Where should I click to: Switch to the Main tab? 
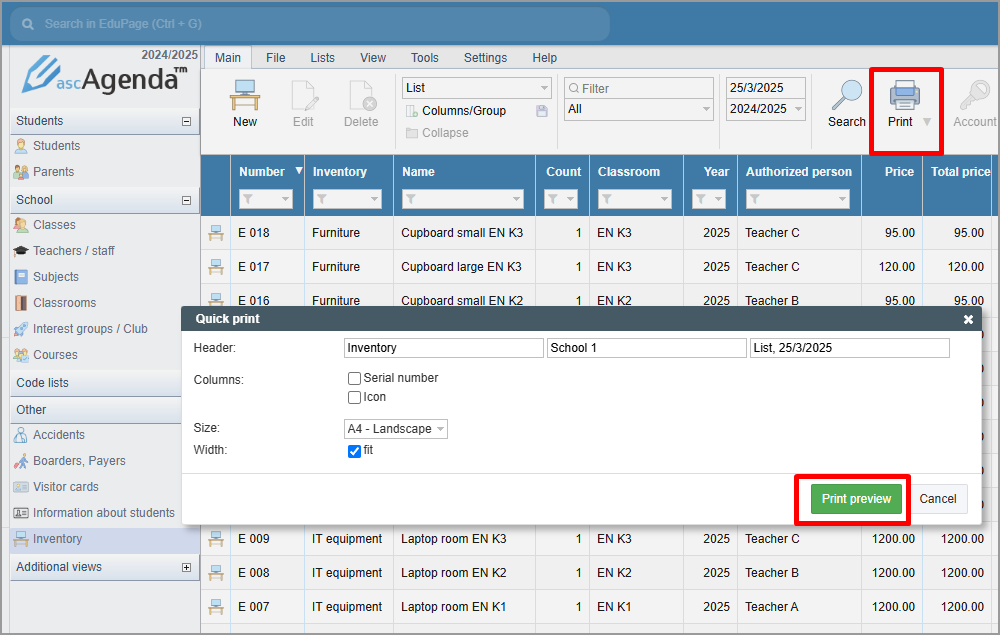pyautogui.click(x=228, y=57)
